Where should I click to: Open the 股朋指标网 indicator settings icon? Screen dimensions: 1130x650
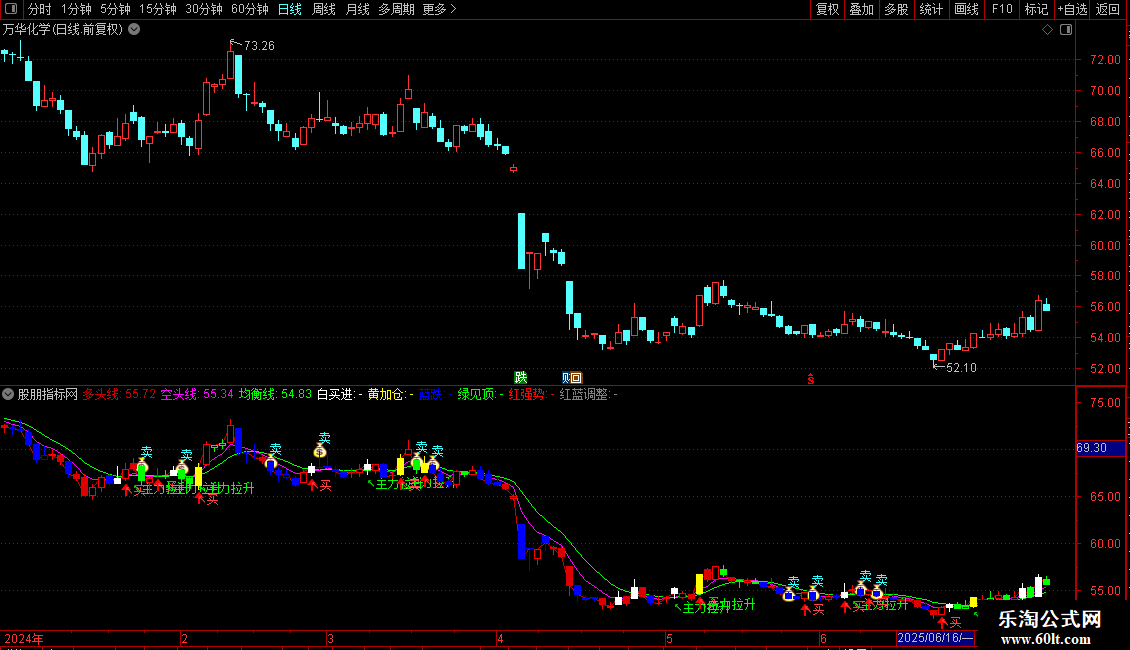tap(8, 394)
